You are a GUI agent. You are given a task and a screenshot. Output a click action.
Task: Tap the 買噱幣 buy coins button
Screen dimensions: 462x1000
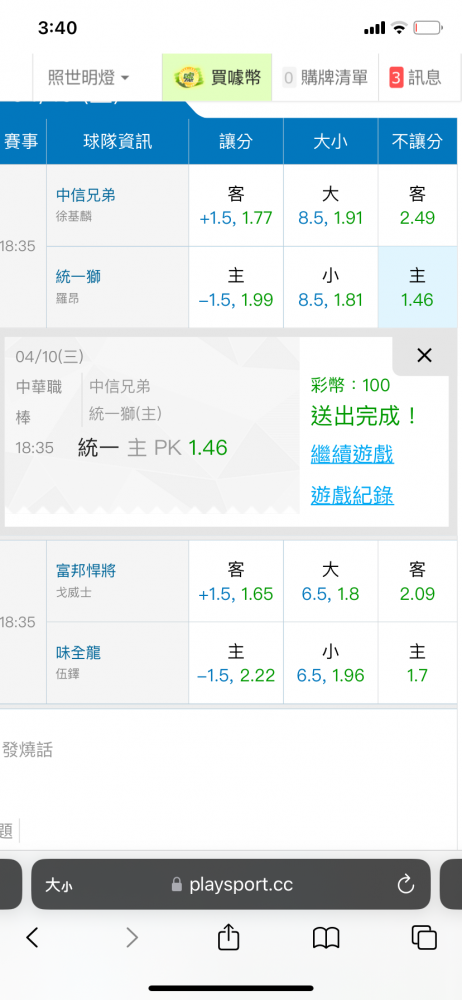tap(217, 78)
